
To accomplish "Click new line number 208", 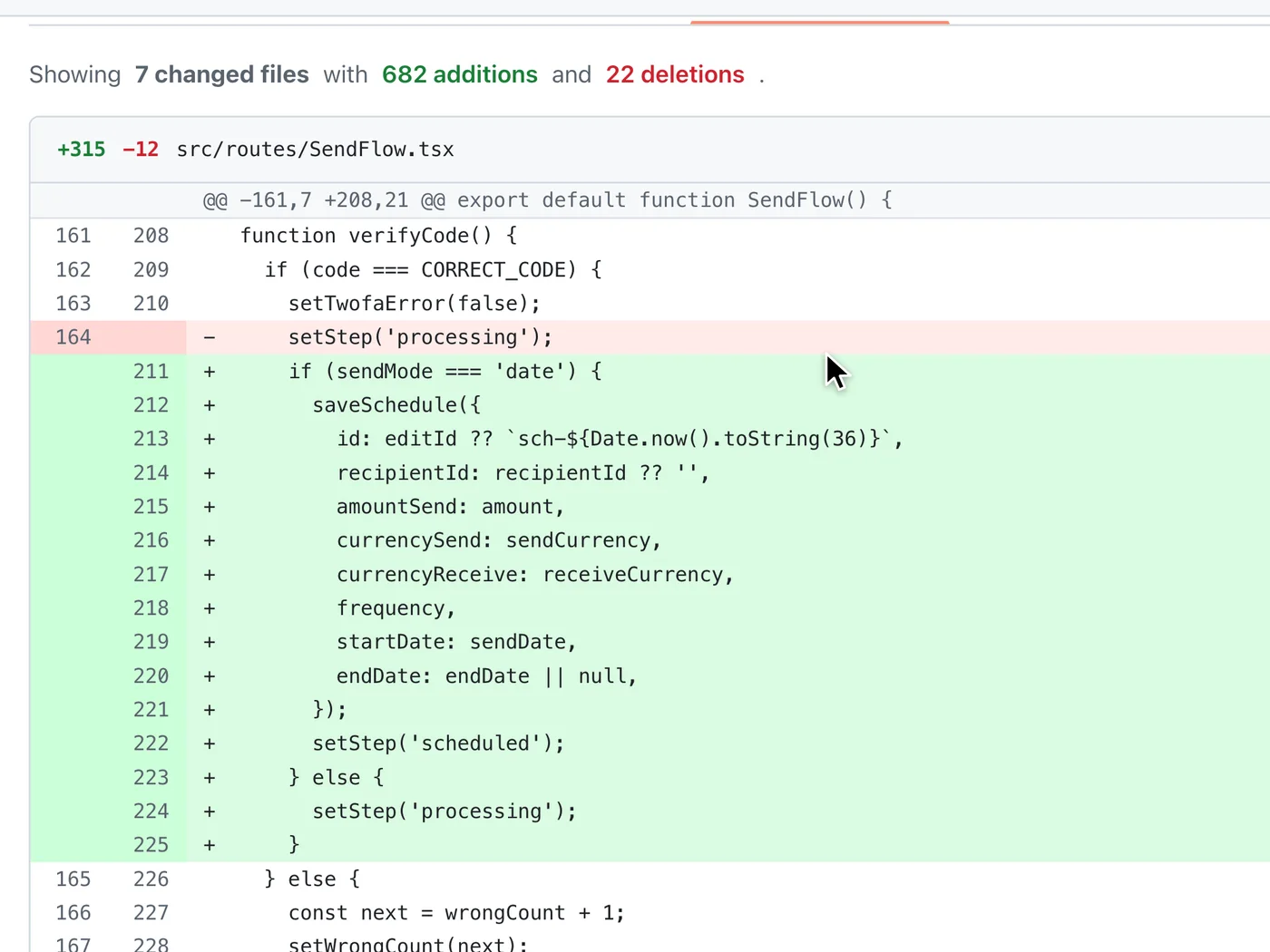I will 151,236.
